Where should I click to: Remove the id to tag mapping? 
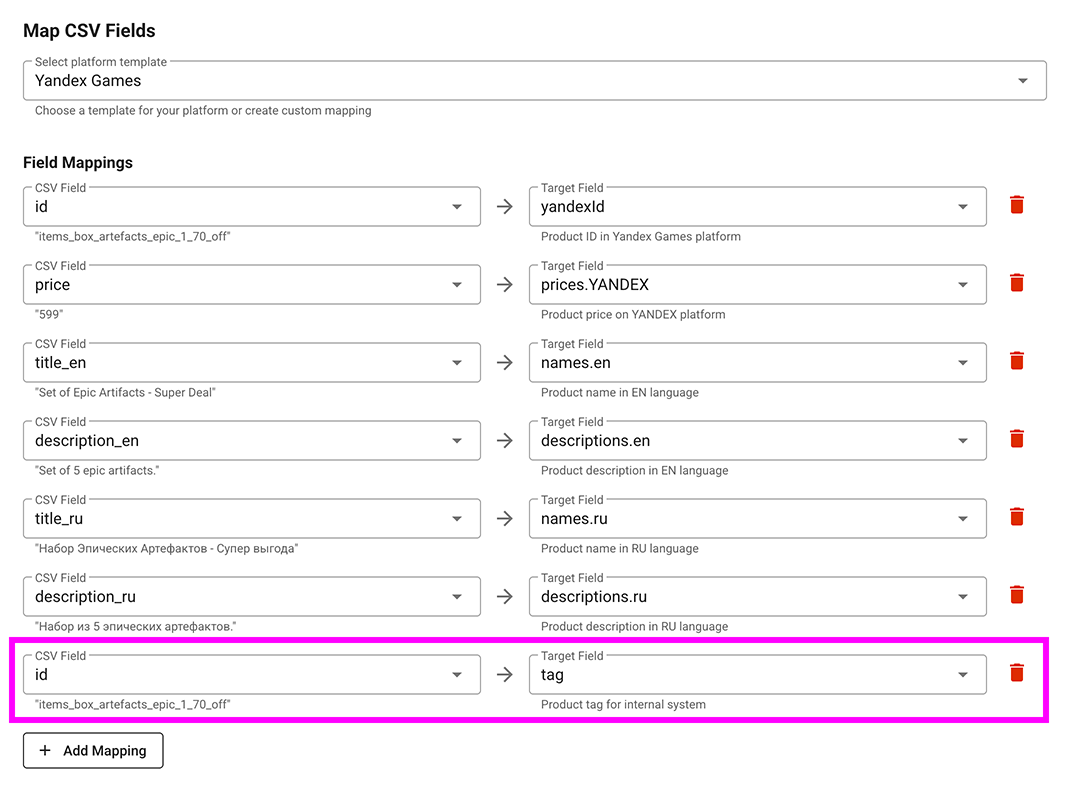1017,673
